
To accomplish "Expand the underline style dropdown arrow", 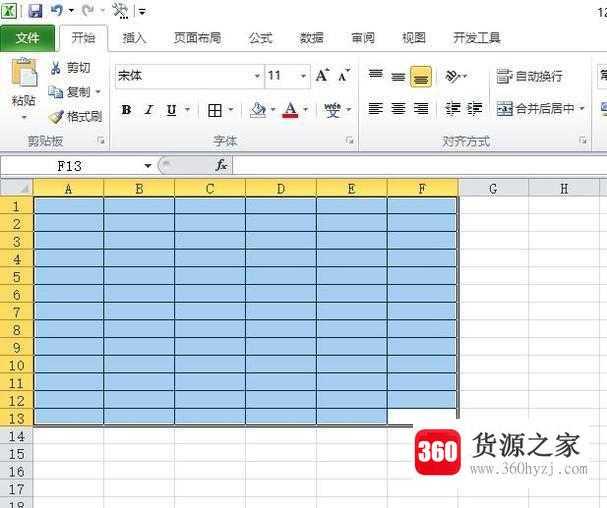I will (187, 110).
